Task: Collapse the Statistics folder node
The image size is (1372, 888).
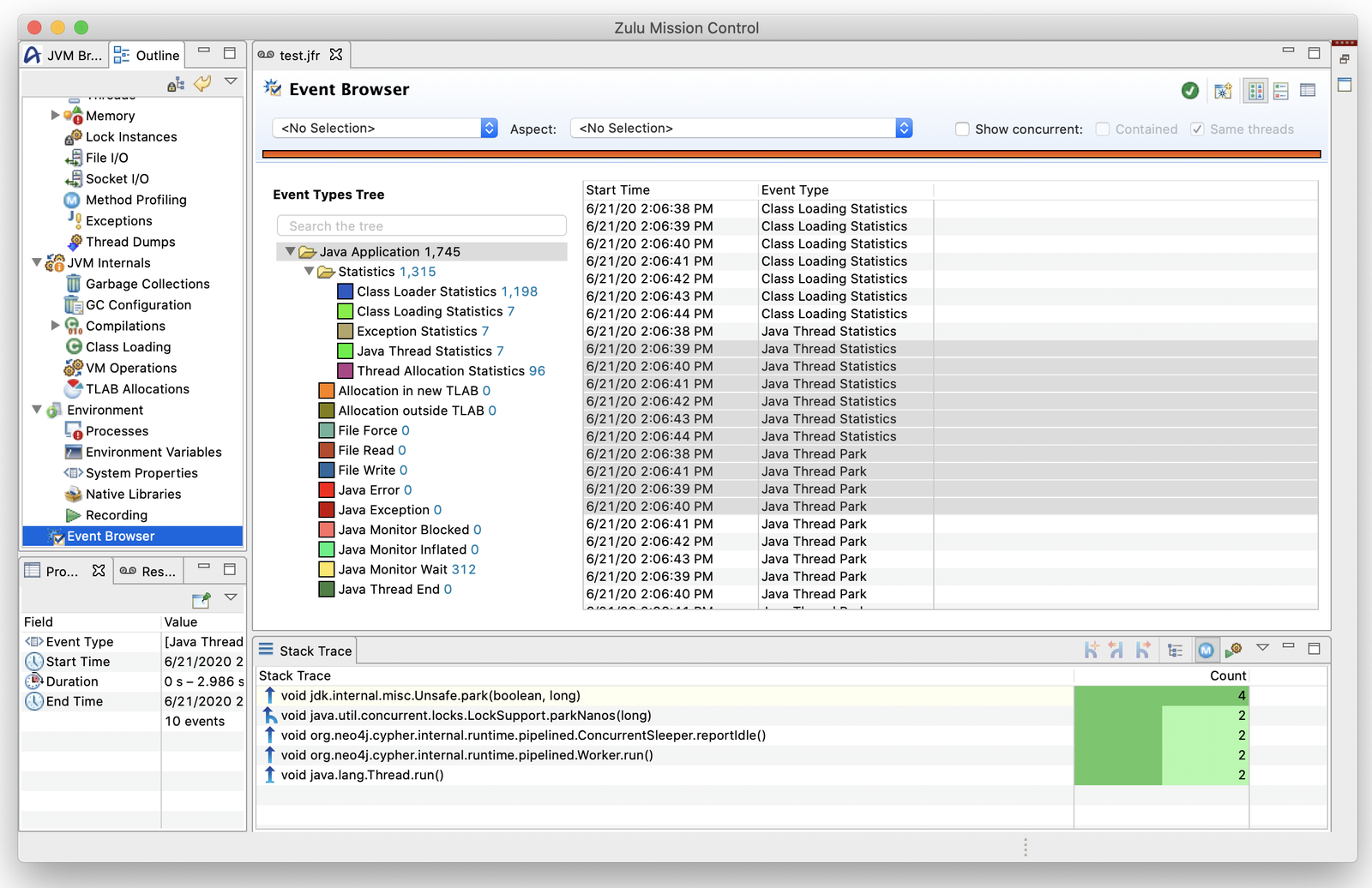Action: pyautogui.click(x=309, y=271)
